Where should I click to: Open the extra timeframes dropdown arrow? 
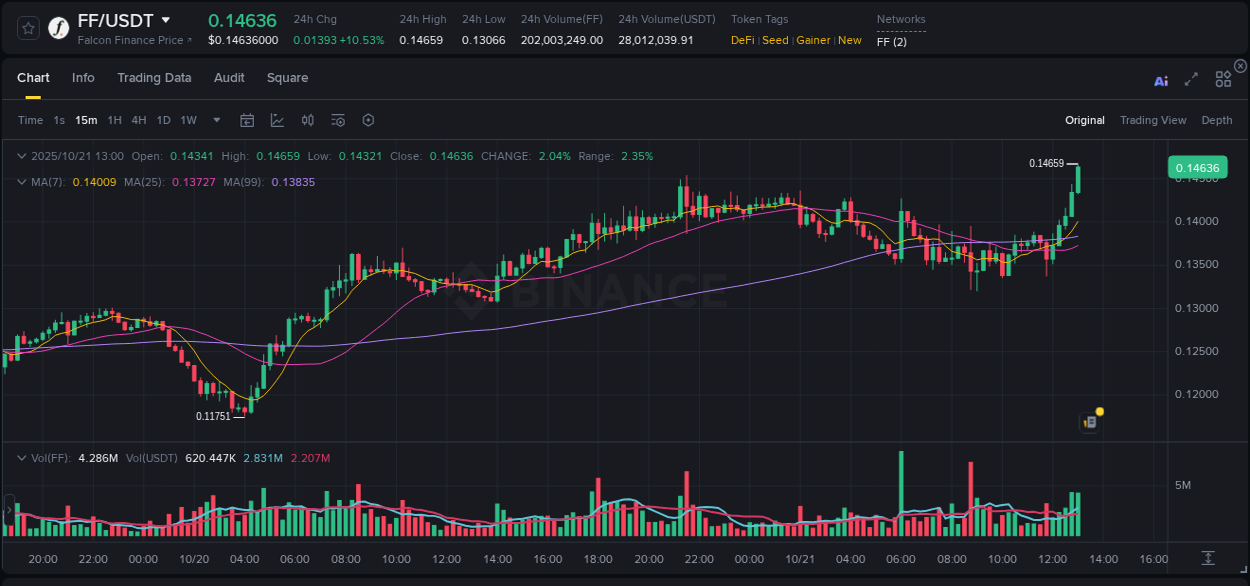coord(215,120)
